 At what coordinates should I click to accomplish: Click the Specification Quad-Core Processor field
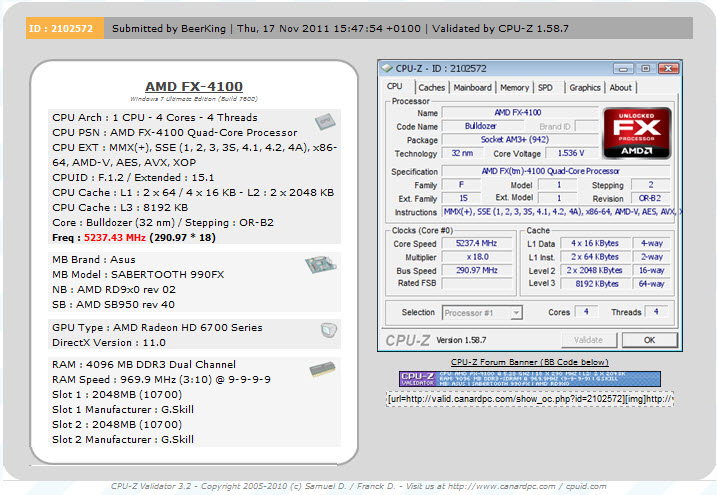coord(556,171)
